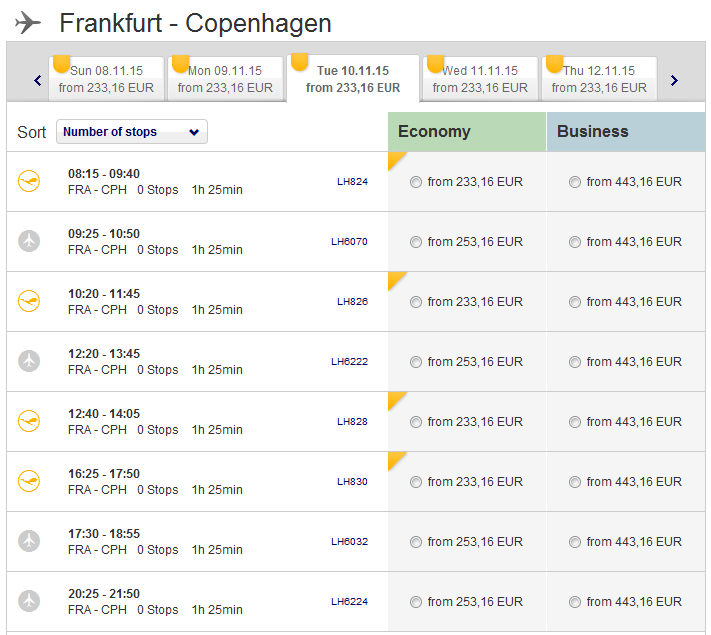Switch to the Sun 08.11.15 date tab
Viewport: 711px width, 635px height.
[x=106, y=79]
